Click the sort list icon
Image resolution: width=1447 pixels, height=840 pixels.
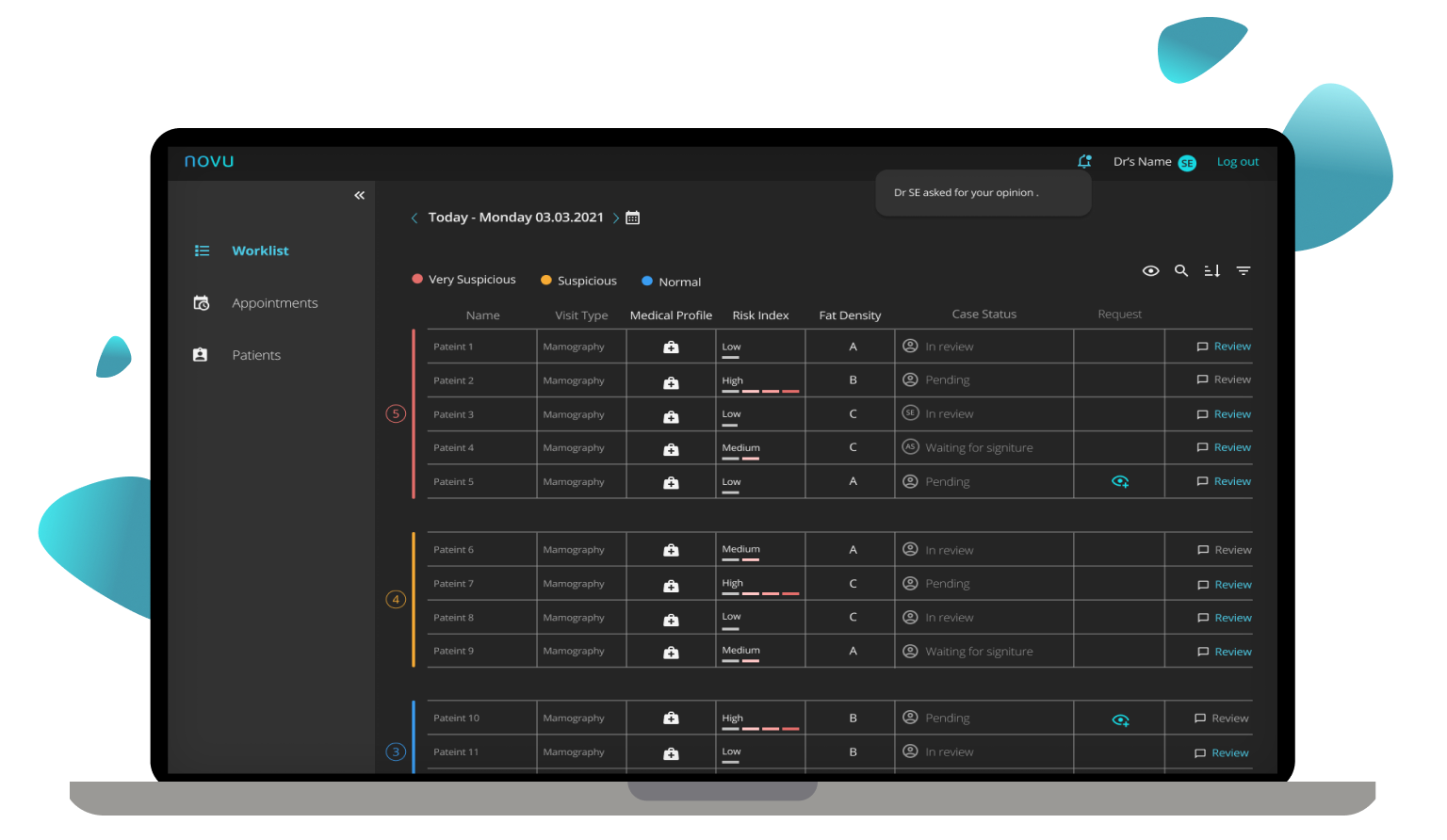(1212, 271)
